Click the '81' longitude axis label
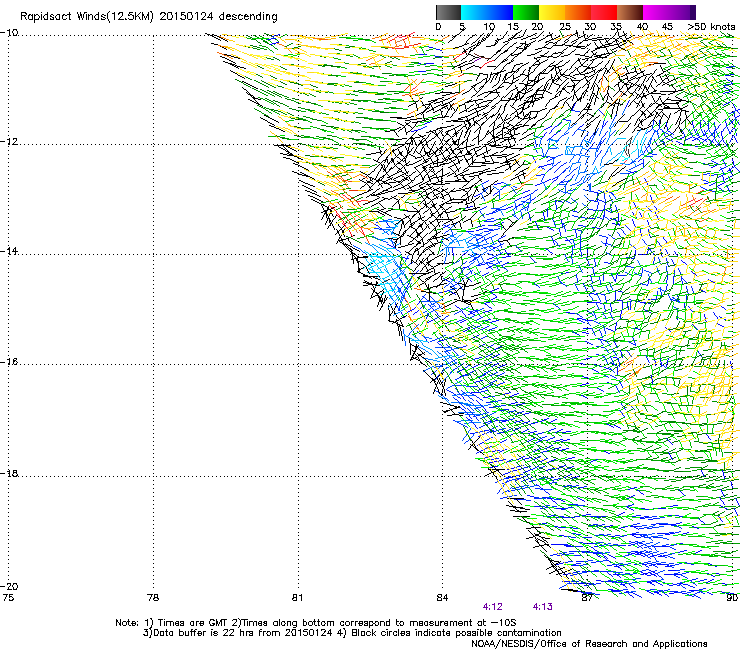Screen dimensions: 740x650 [297, 598]
